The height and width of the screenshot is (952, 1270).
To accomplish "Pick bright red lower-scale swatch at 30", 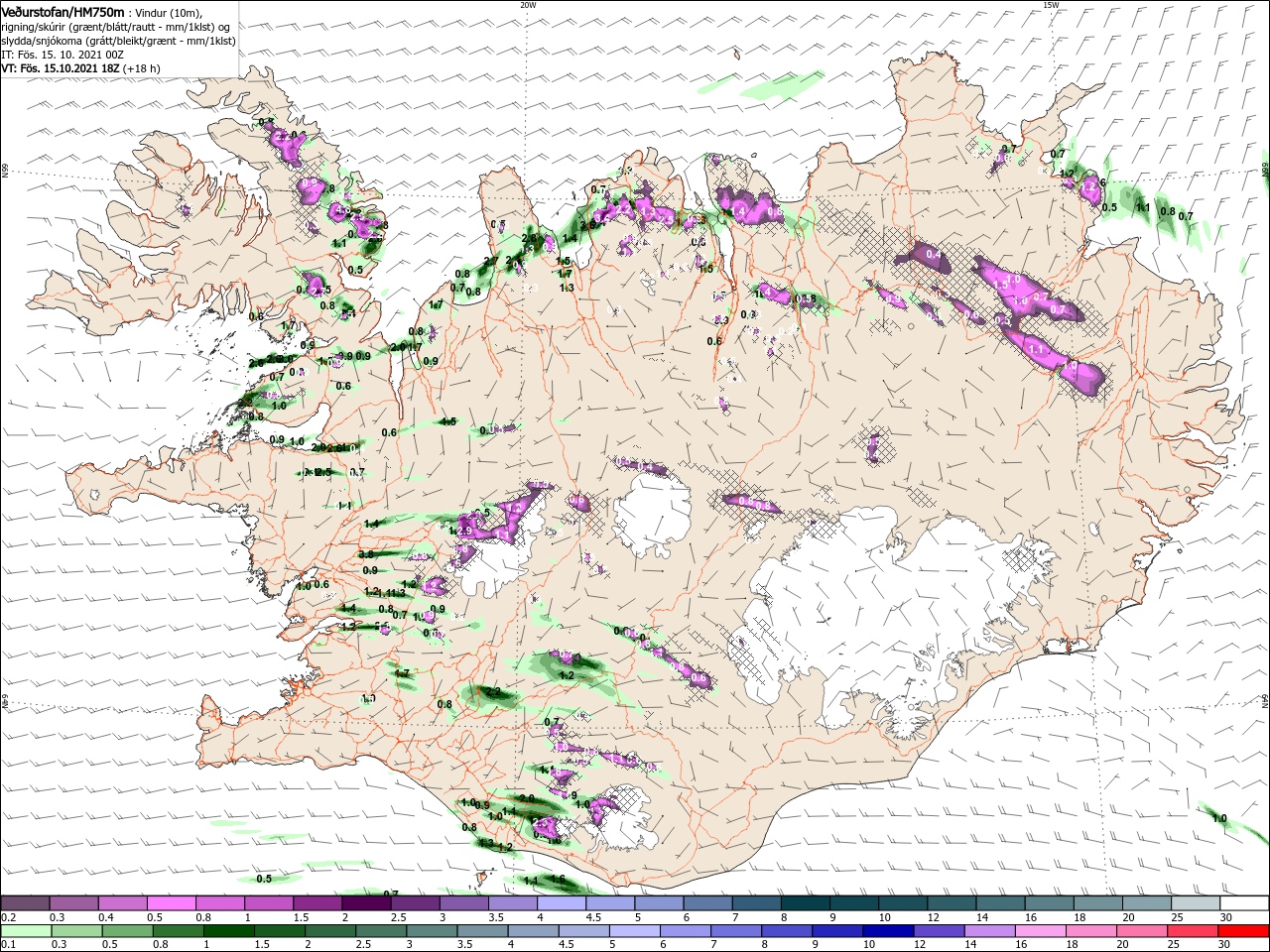I will coord(1242,930).
